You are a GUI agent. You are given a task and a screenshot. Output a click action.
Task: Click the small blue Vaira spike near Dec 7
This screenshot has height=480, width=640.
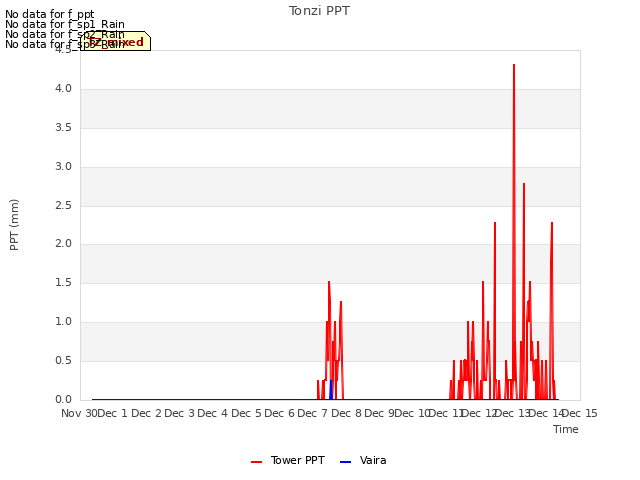331,390
